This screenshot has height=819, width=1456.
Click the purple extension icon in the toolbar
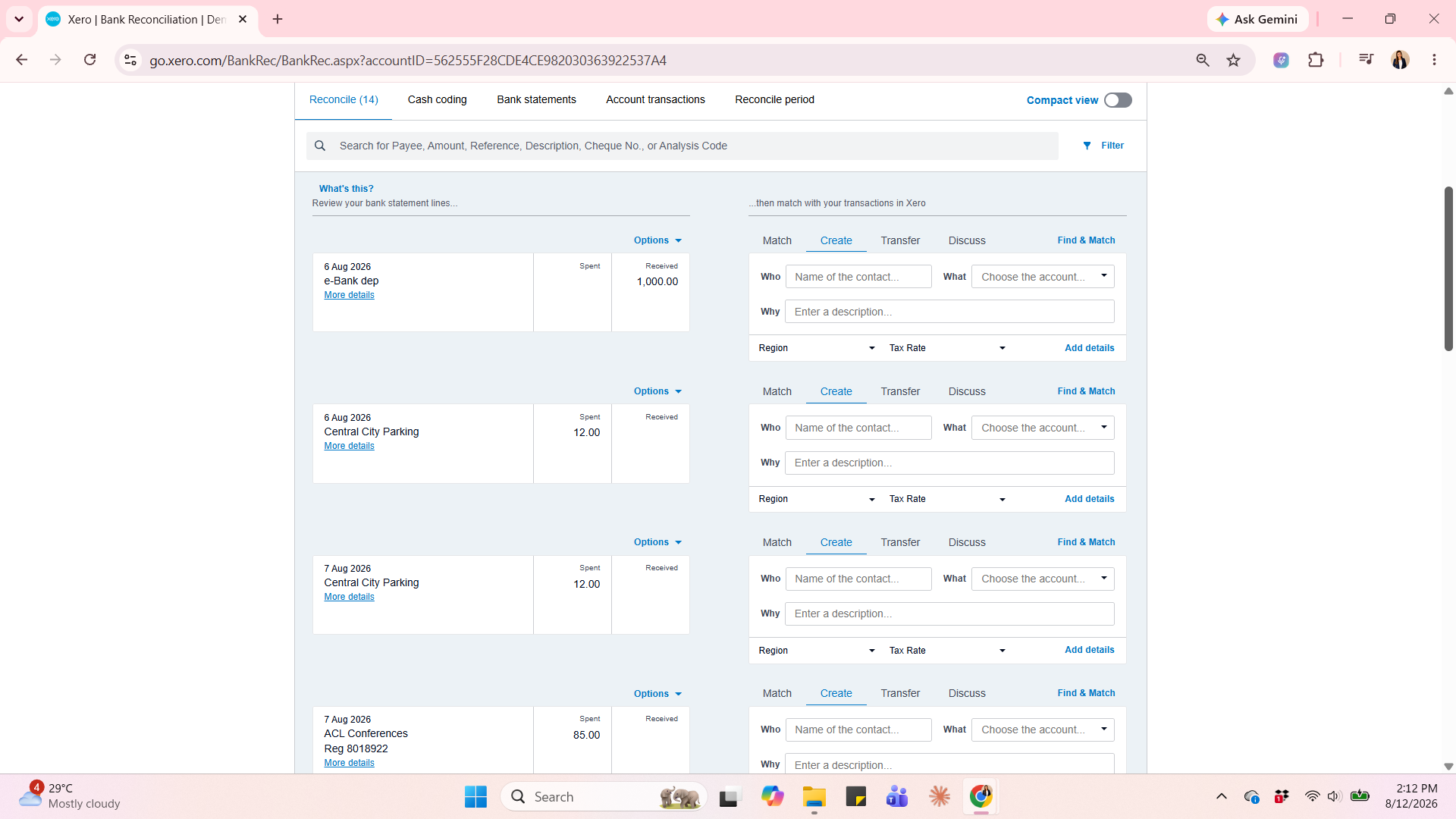(1281, 60)
